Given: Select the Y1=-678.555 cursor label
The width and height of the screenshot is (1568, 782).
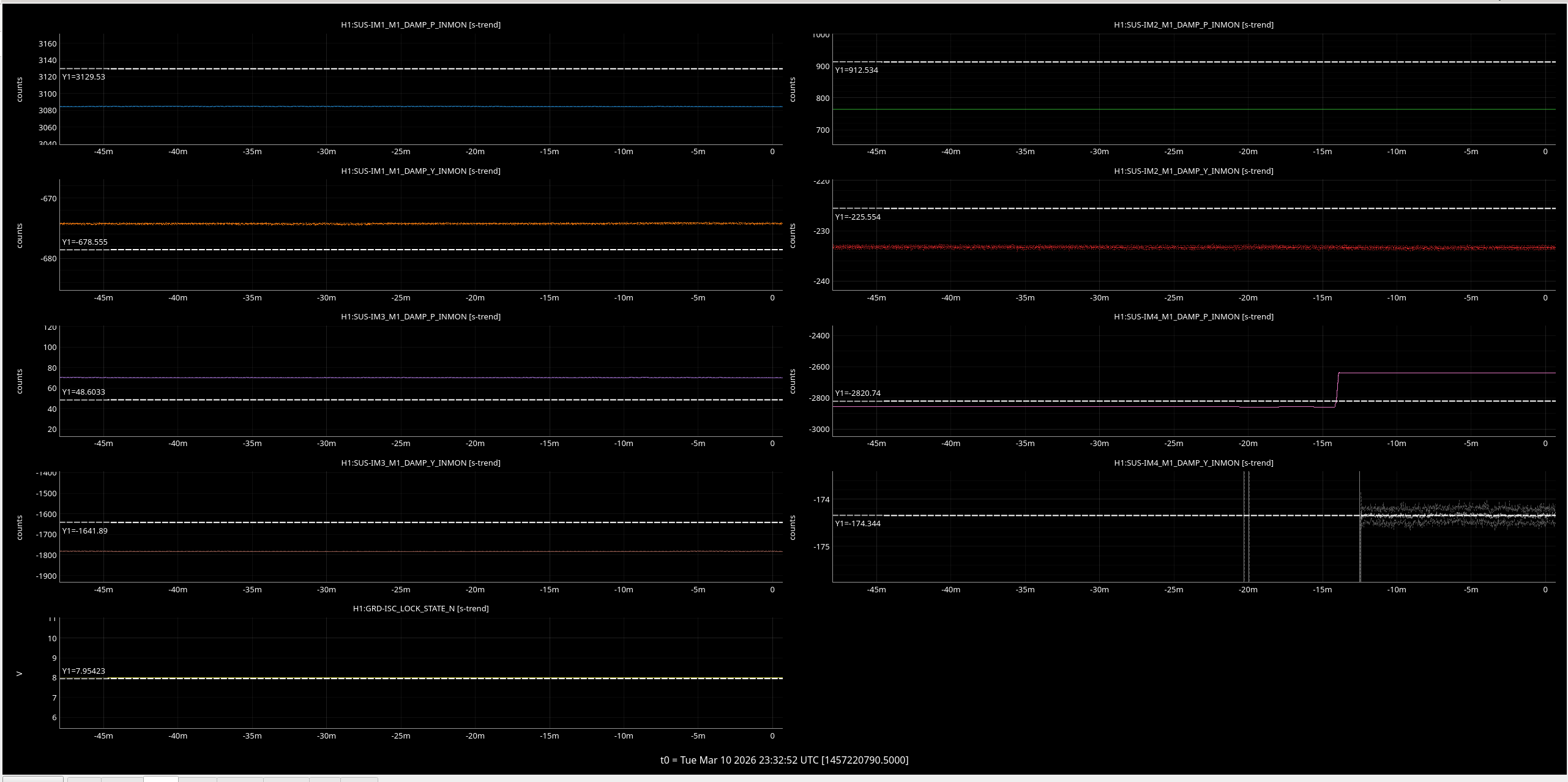Looking at the screenshot, I should [x=85, y=242].
